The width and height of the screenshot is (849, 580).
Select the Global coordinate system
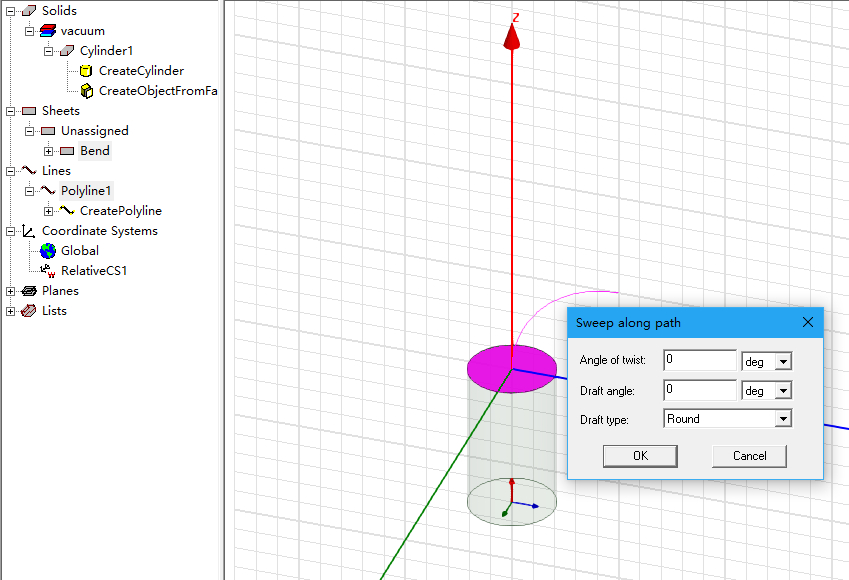click(x=80, y=251)
